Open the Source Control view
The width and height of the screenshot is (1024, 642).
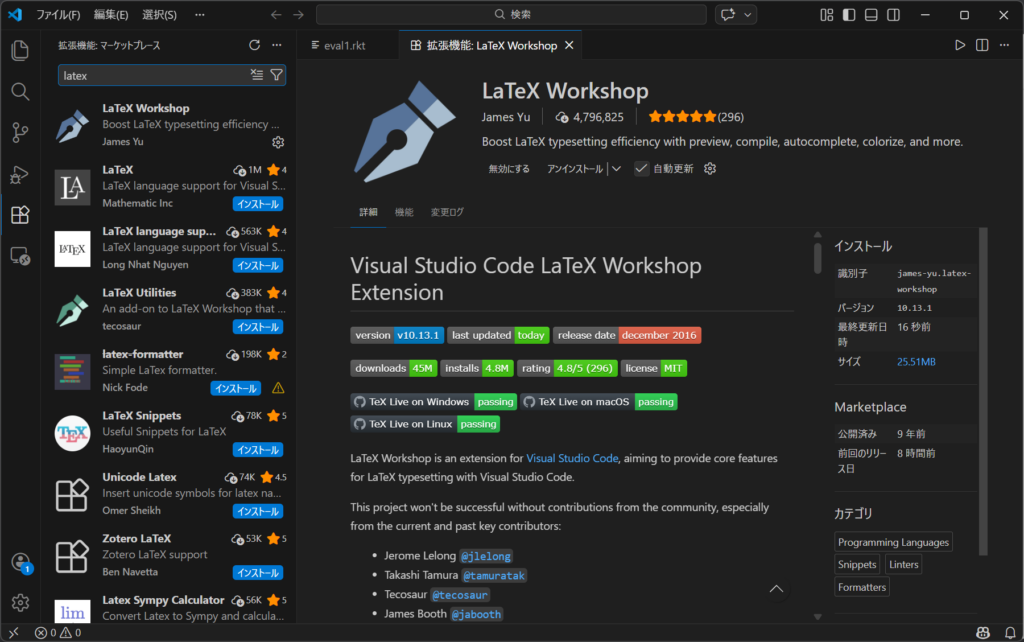coord(20,132)
